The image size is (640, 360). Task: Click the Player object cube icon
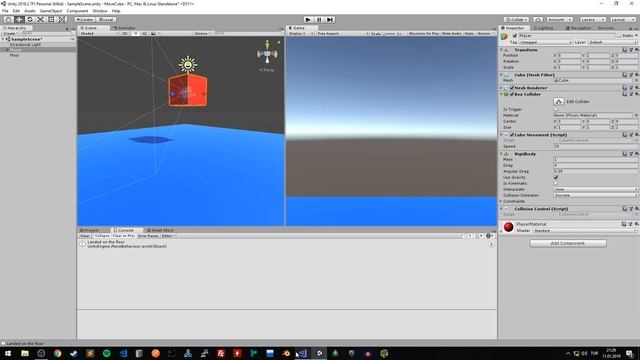[x=504, y=37]
